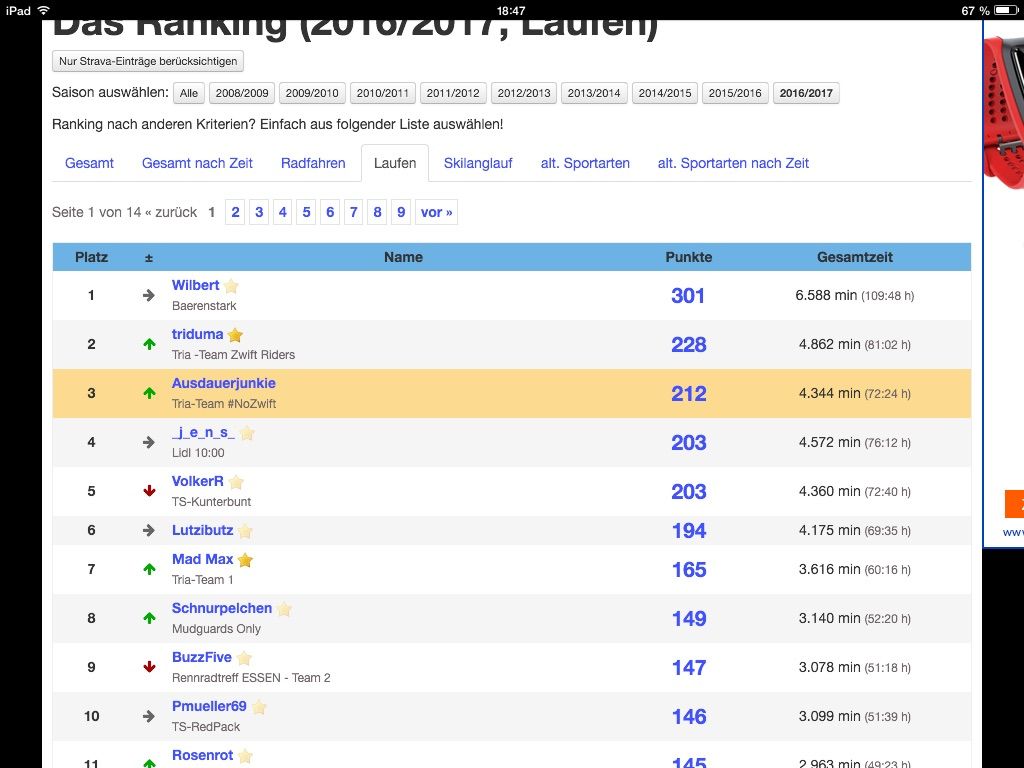Image resolution: width=1024 pixels, height=768 pixels.
Task: Click the red down arrow in BuzzFive row
Action: 149,667
